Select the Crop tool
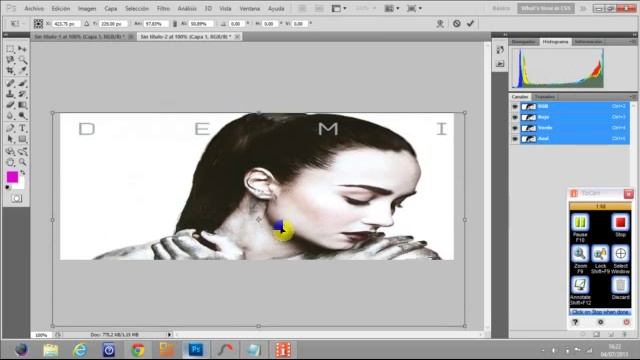 [x=10, y=71]
